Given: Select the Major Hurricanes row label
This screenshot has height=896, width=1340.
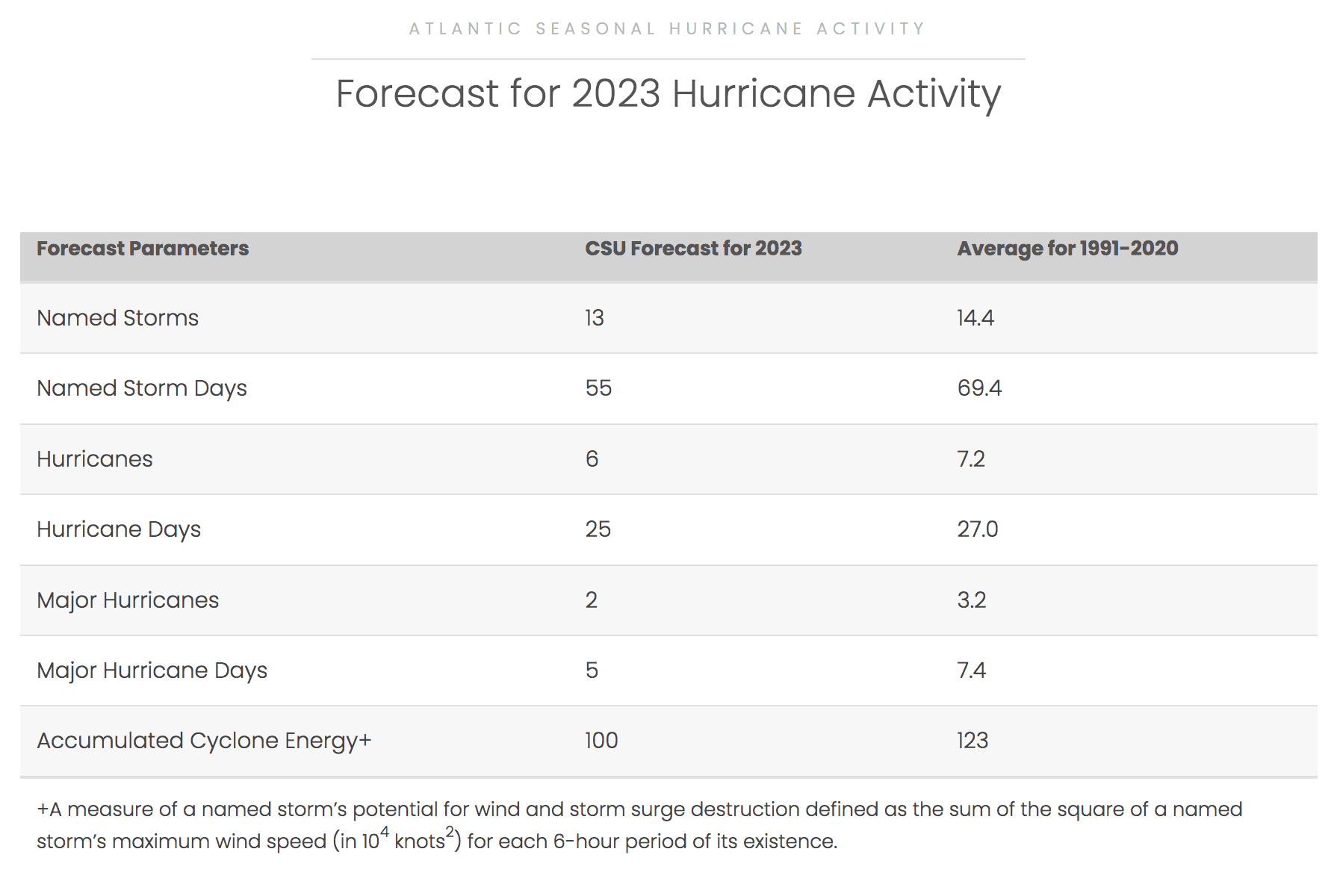Looking at the screenshot, I should [128, 601].
